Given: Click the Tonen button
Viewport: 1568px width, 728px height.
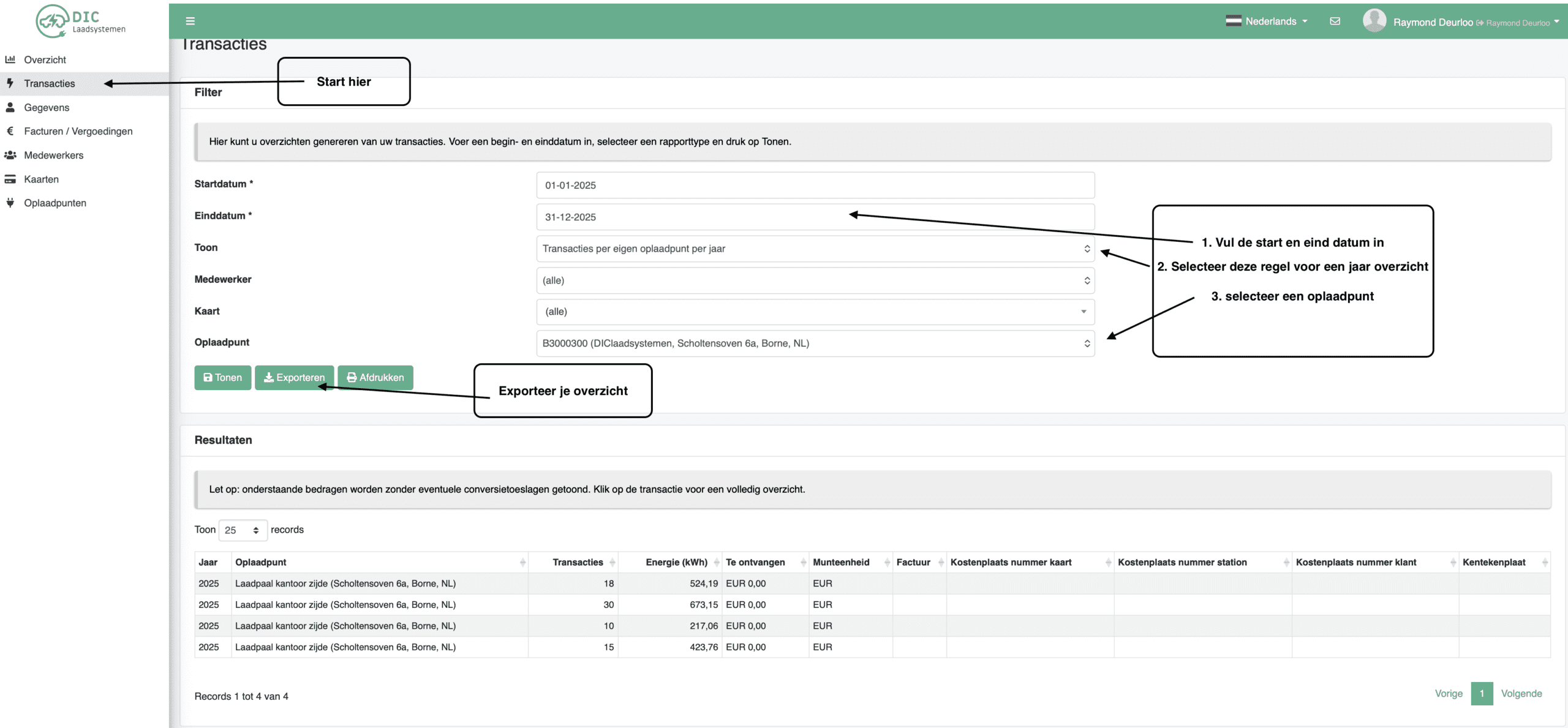Looking at the screenshot, I should coord(222,378).
